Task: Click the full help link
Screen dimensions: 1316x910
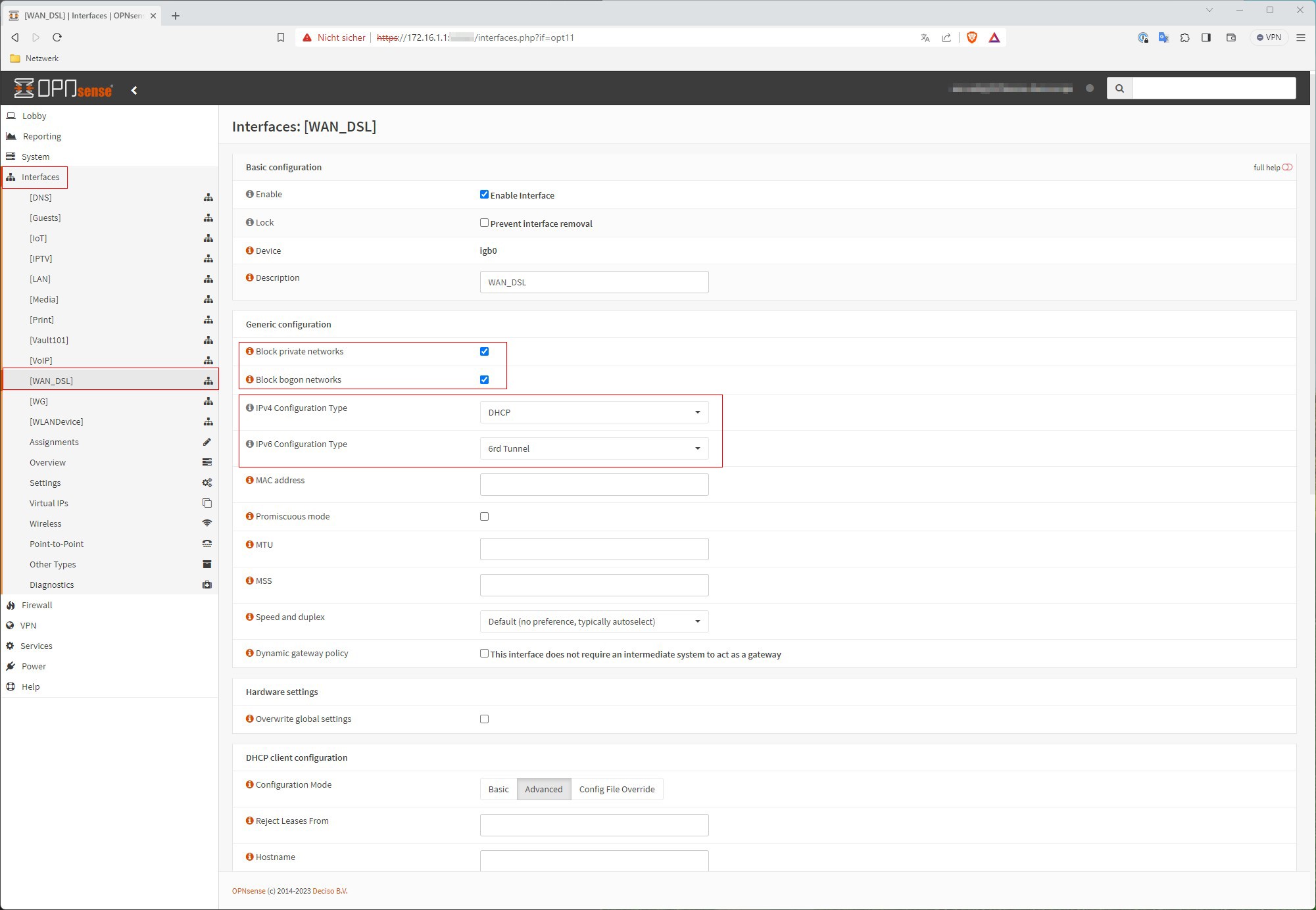Action: 1267,167
